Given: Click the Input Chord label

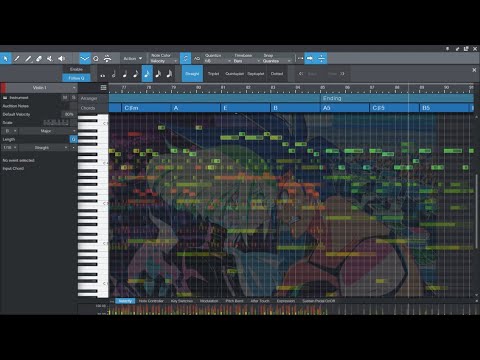Looking at the screenshot, I should 13,168.
